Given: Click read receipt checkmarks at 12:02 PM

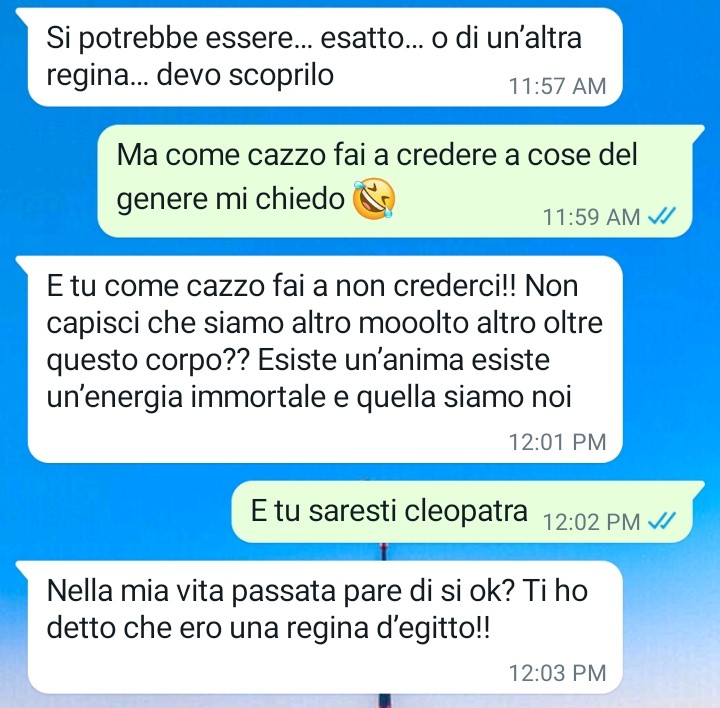Looking at the screenshot, I should click(662, 521).
